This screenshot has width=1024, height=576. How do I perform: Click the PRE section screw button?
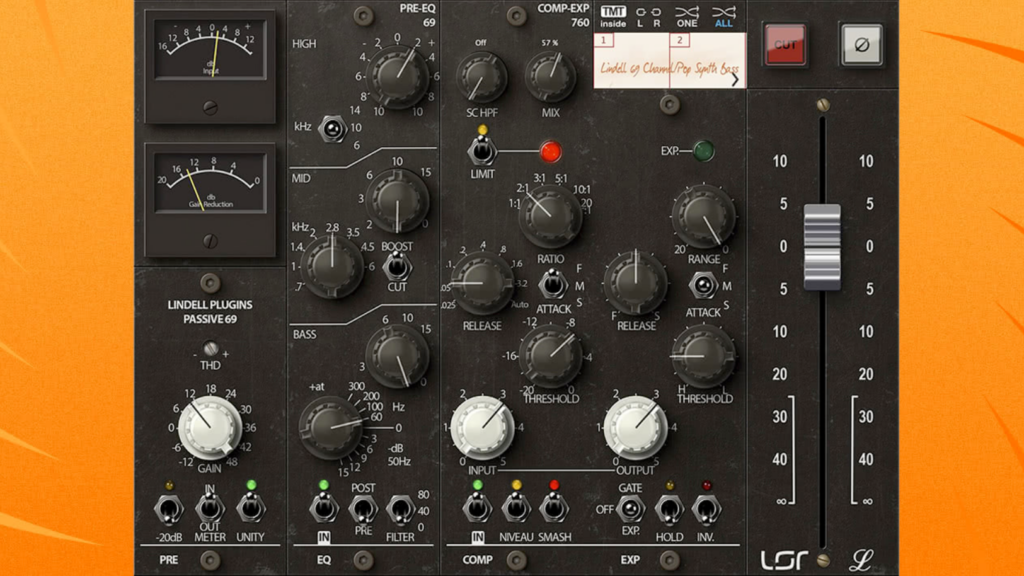tap(210, 560)
